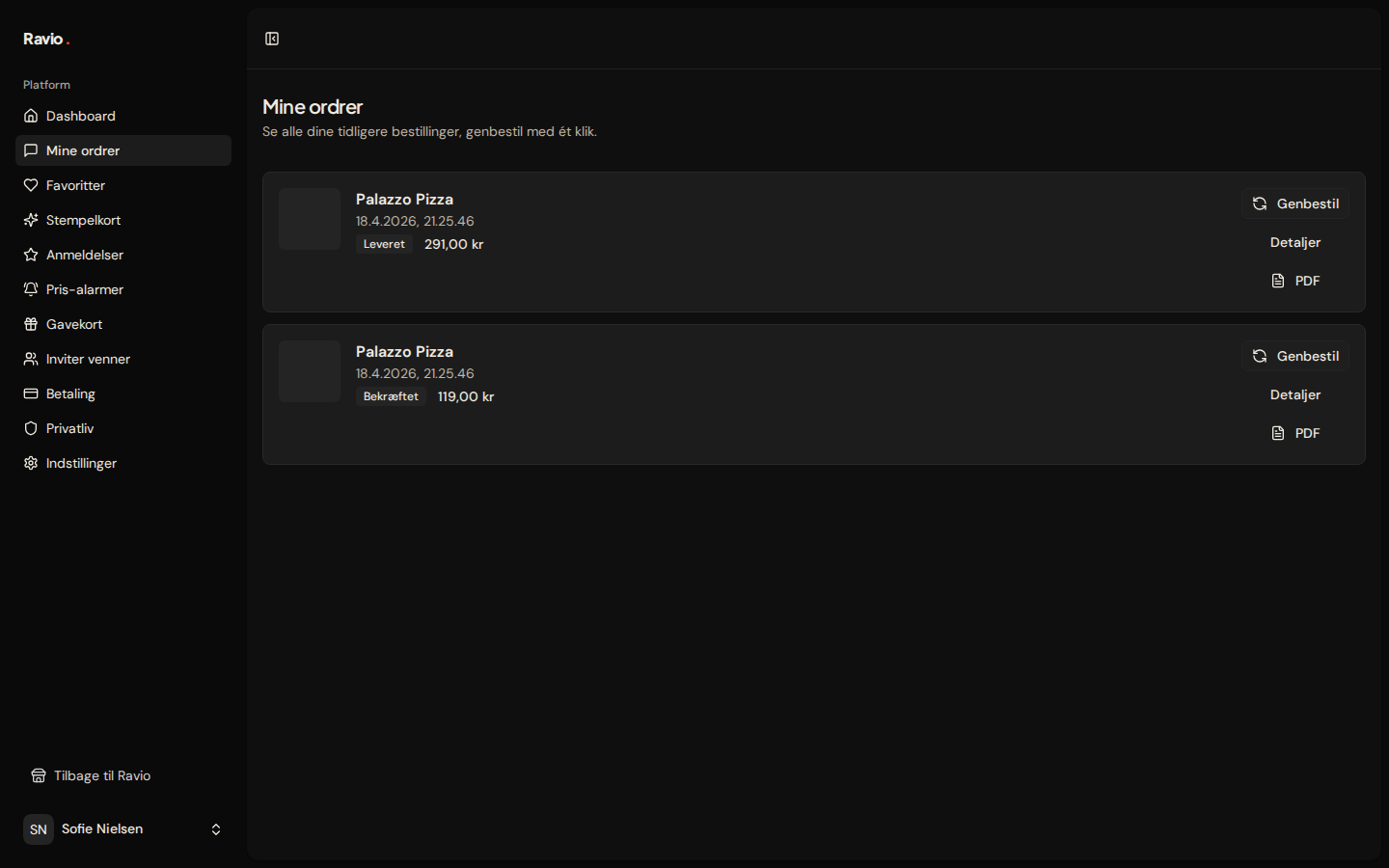Click the Dashboard home icon

pyautogui.click(x=31, y=116)
